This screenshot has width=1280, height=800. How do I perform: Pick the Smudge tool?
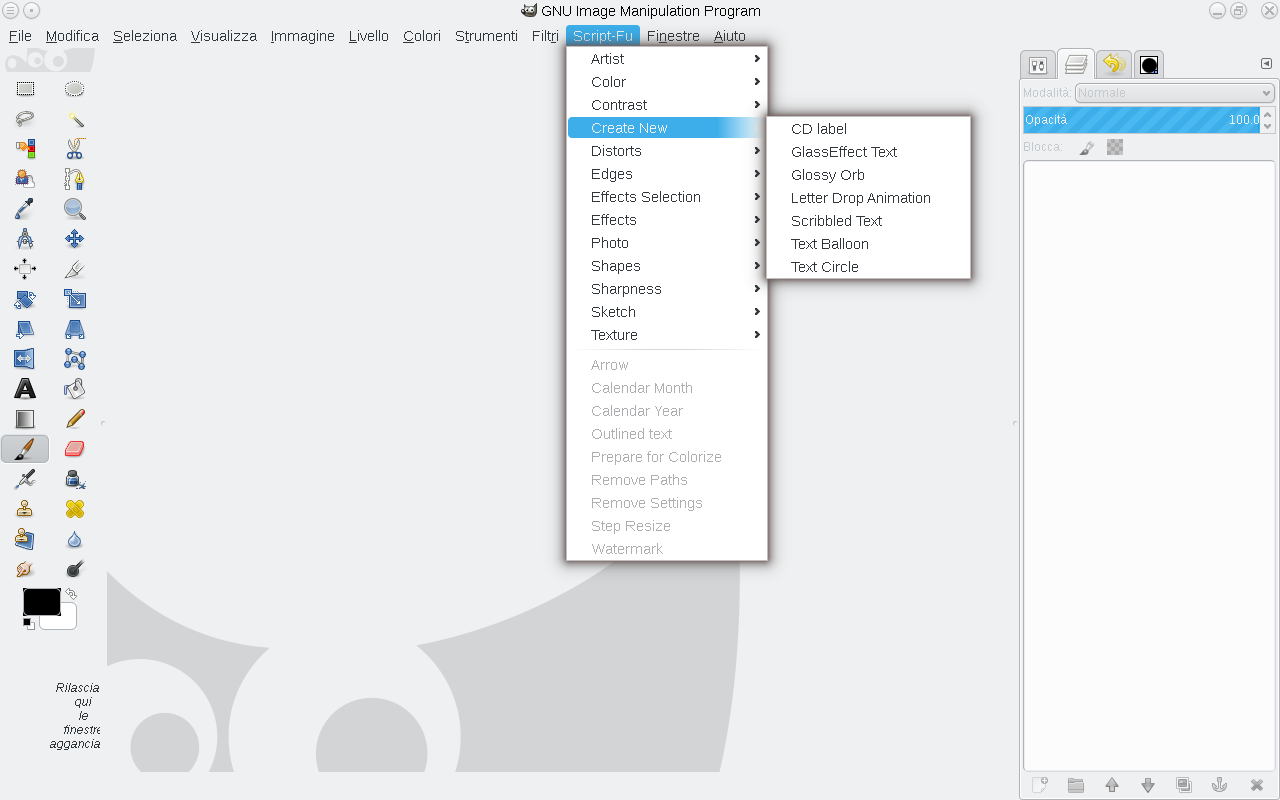pyautogui.click(x=25, y=569)
